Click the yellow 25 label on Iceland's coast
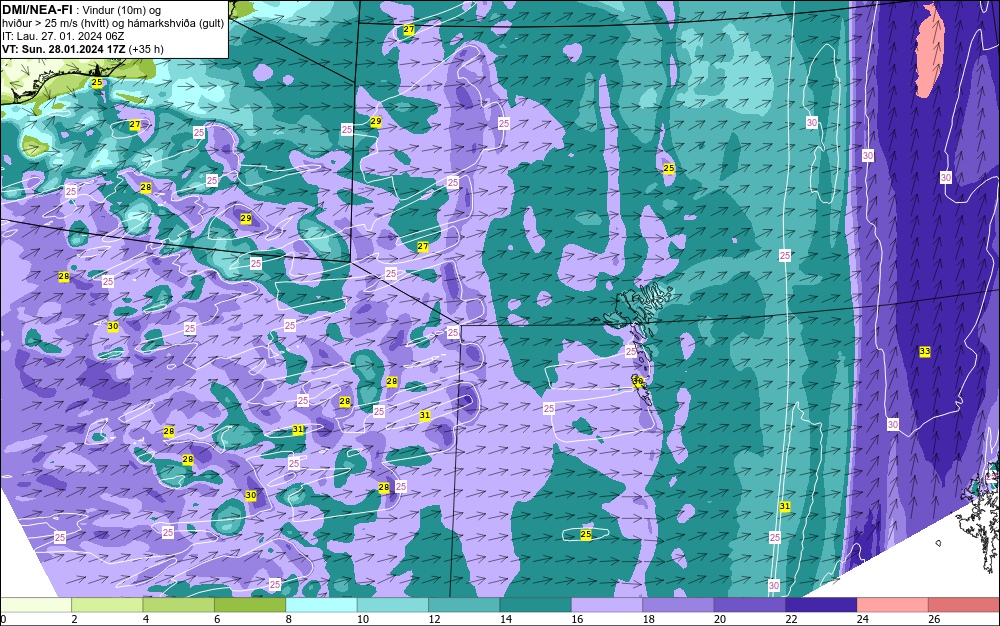The height and width of the screenshot is (626, 1000). (96, 82)
